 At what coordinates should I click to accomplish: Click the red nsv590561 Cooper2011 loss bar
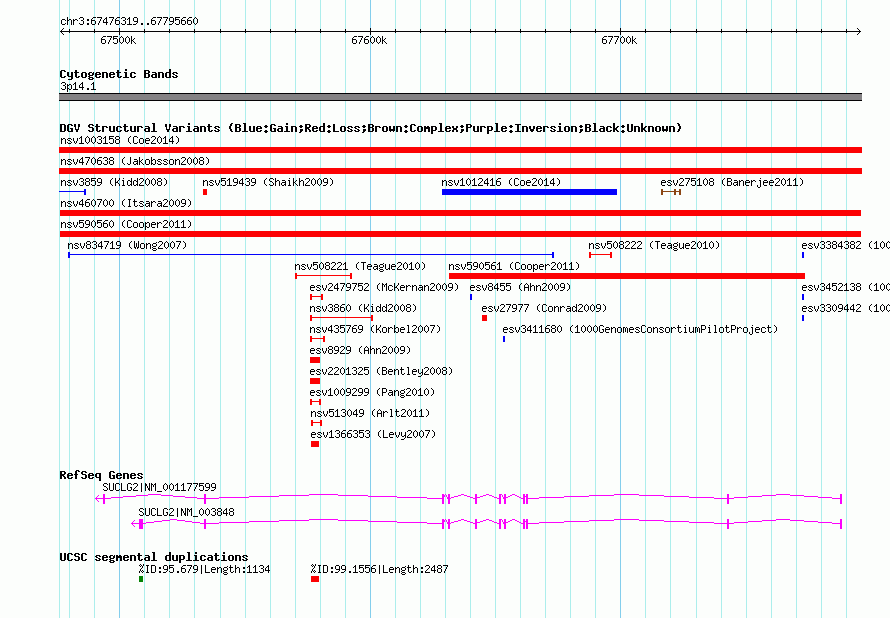click(x=627, y=276)
